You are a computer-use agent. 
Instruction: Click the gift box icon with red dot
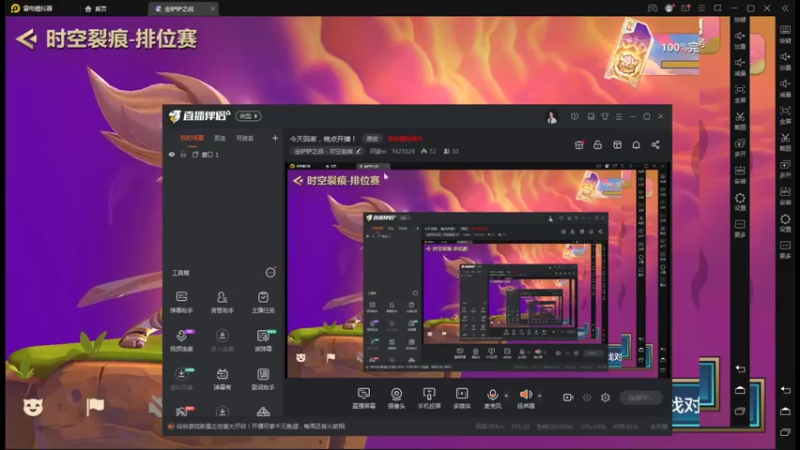(579, 145)
